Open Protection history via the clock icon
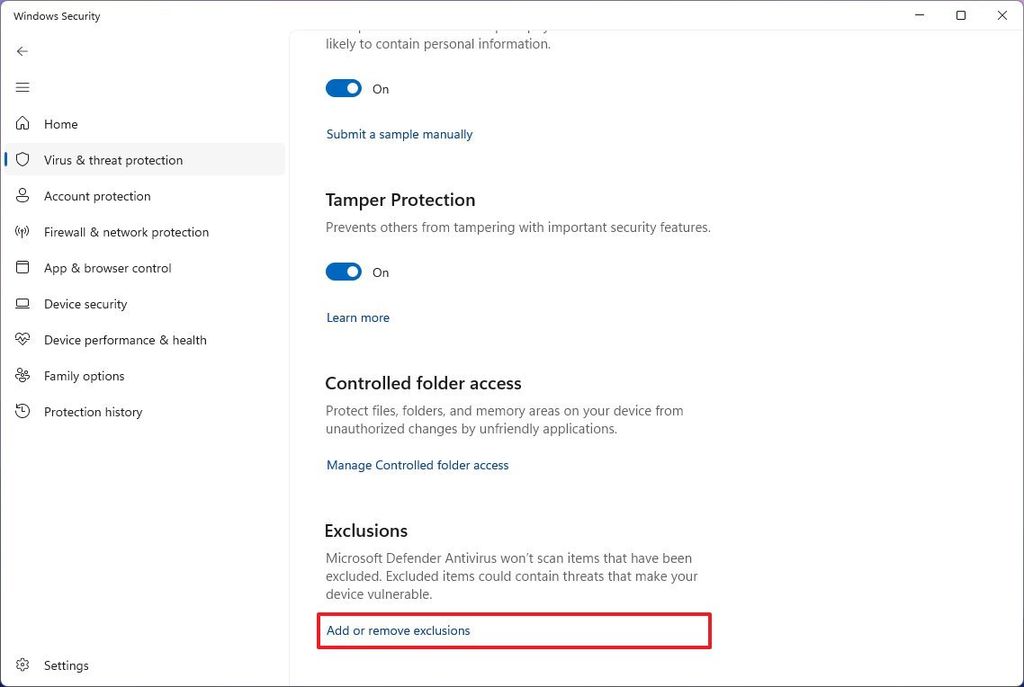 click(22, 412)
